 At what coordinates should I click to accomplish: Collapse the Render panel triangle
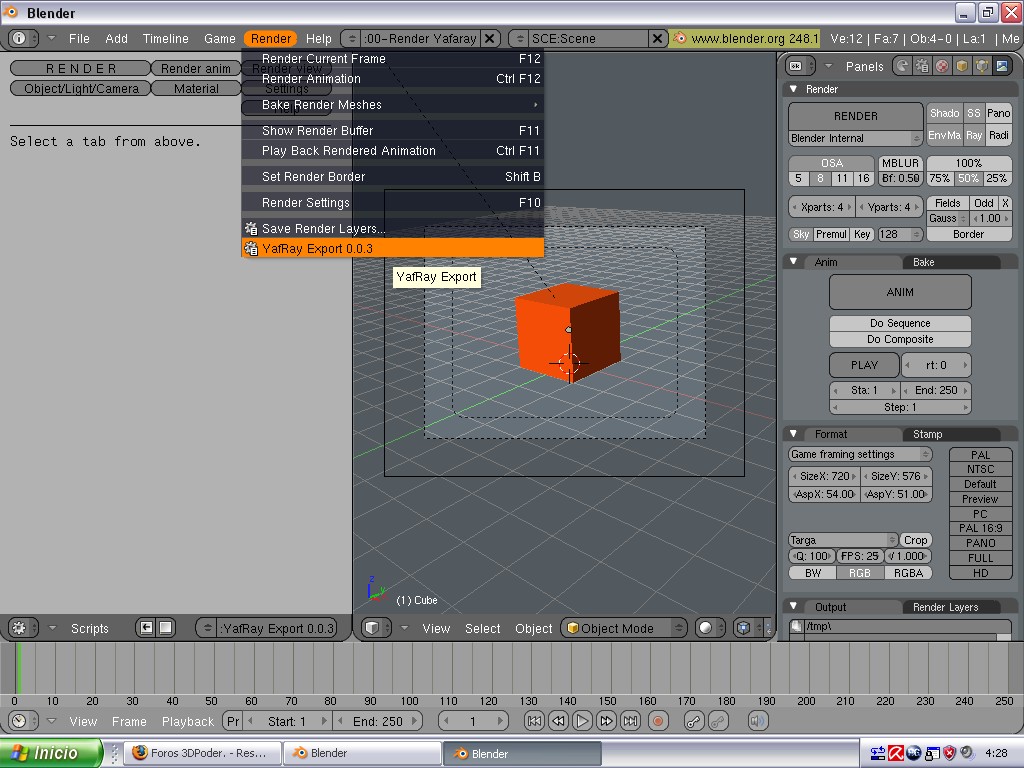point(793,89)
